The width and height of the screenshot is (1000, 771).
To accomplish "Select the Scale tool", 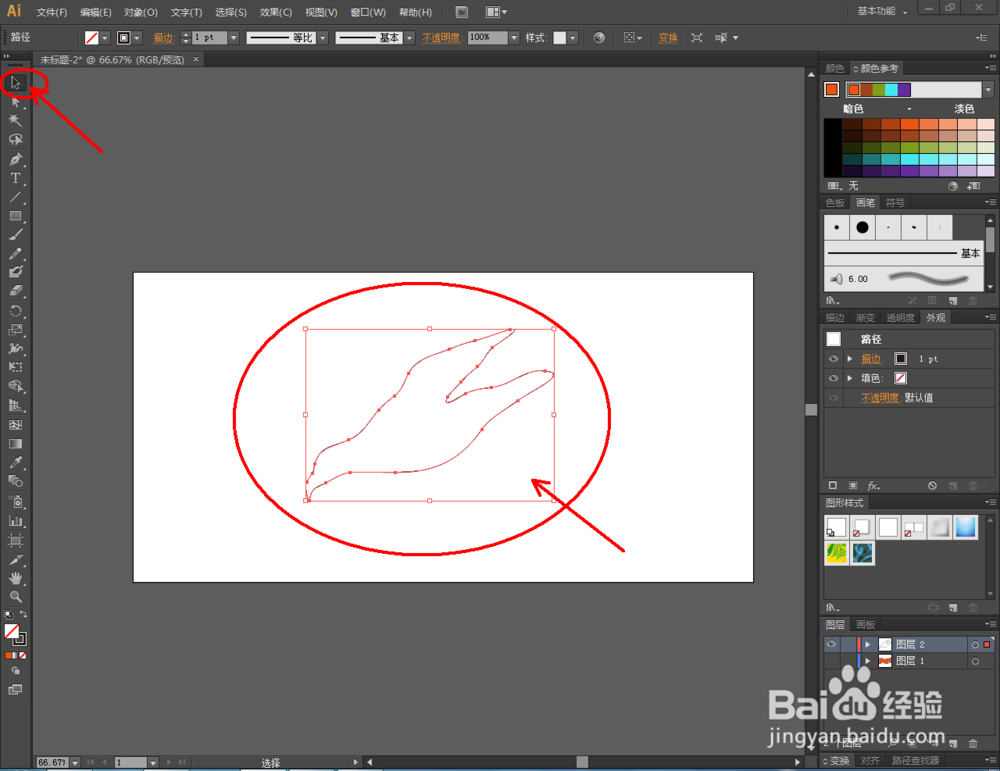I will [15, 330].
